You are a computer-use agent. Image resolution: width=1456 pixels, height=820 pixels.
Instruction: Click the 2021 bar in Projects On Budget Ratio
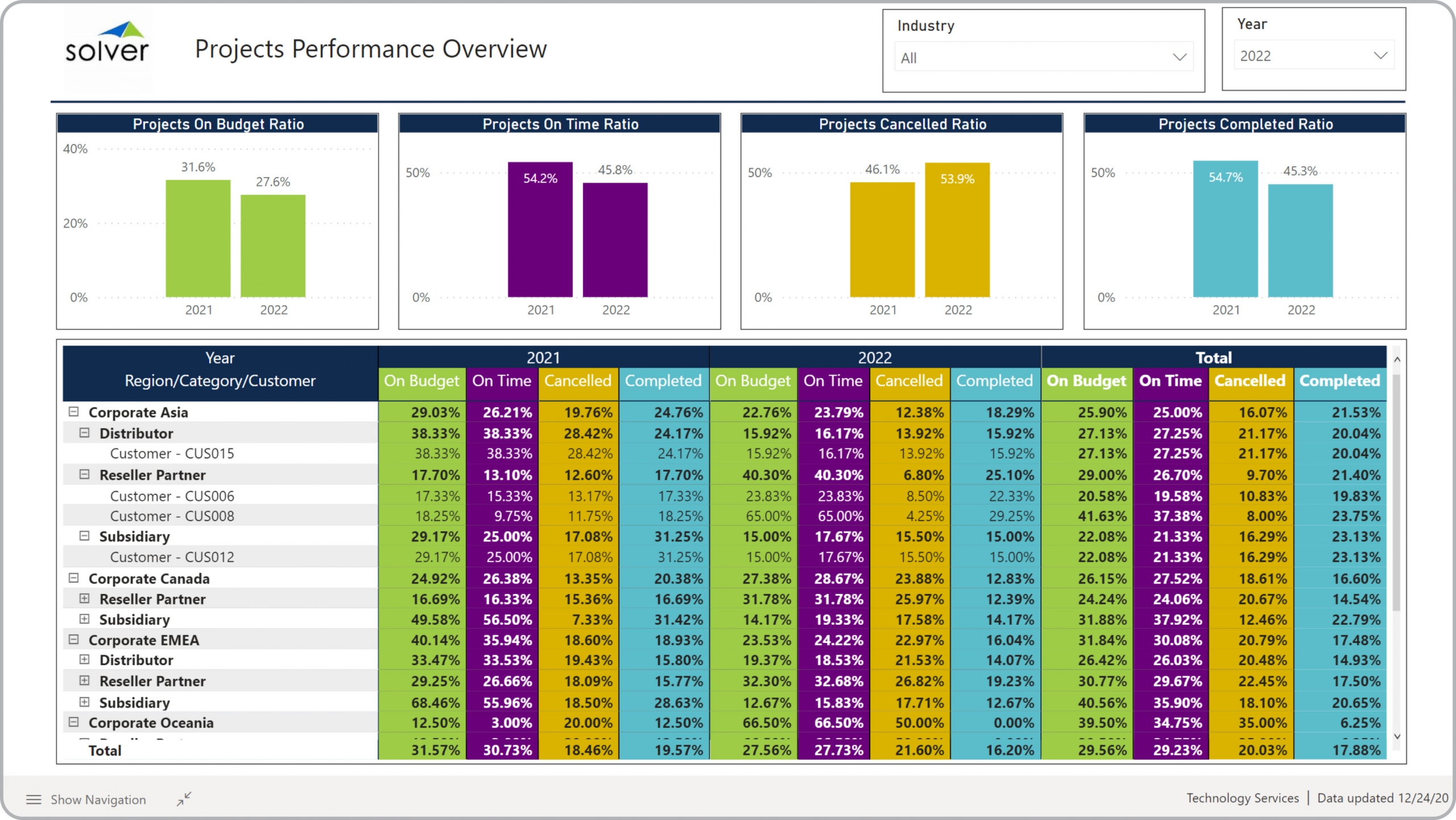(198, 239)
